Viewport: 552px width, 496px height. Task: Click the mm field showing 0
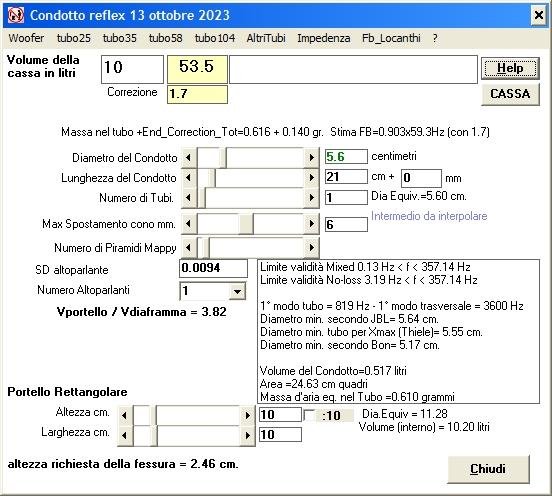point(421,178)
